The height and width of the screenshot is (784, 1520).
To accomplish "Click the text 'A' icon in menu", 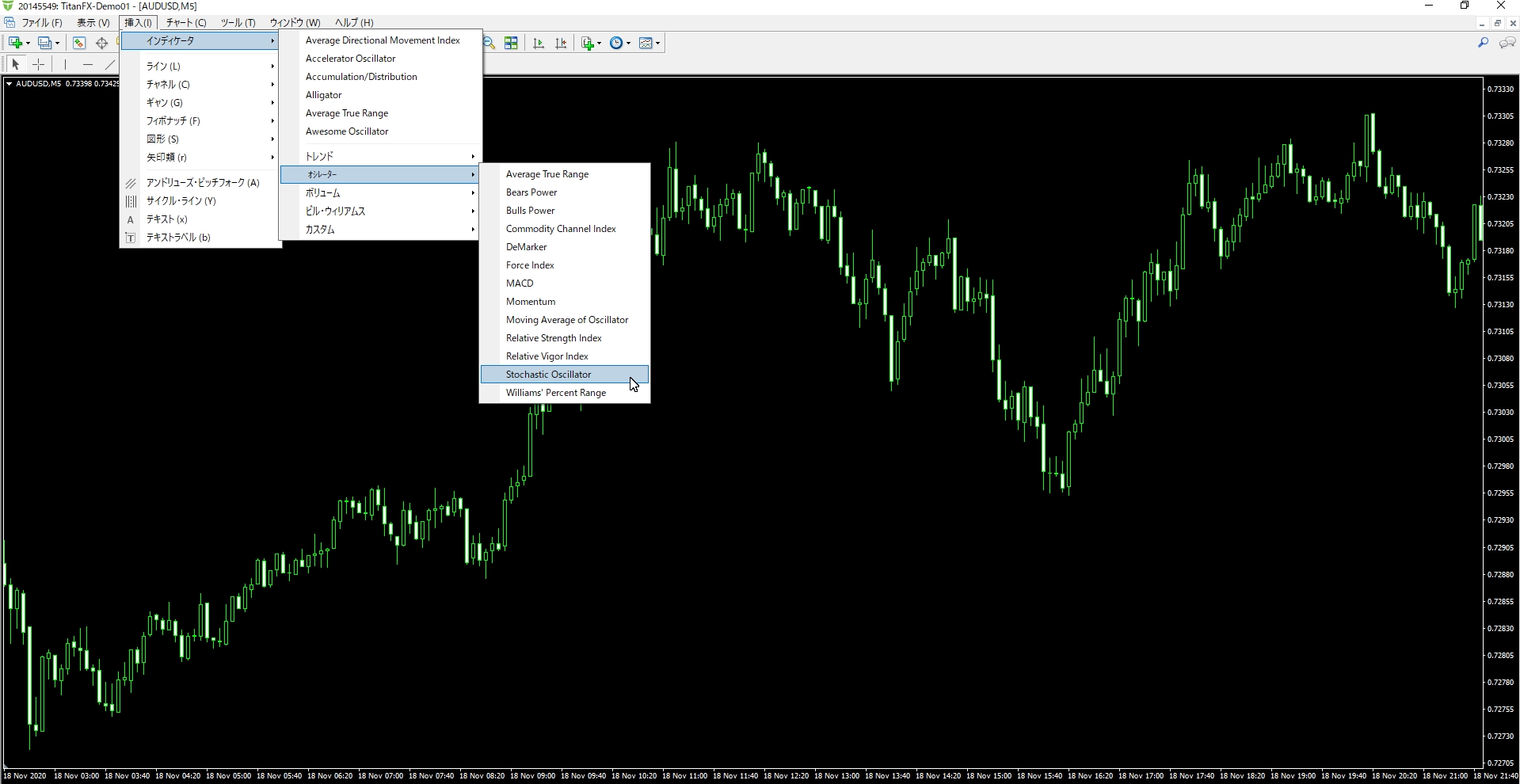I will point(131,219).
